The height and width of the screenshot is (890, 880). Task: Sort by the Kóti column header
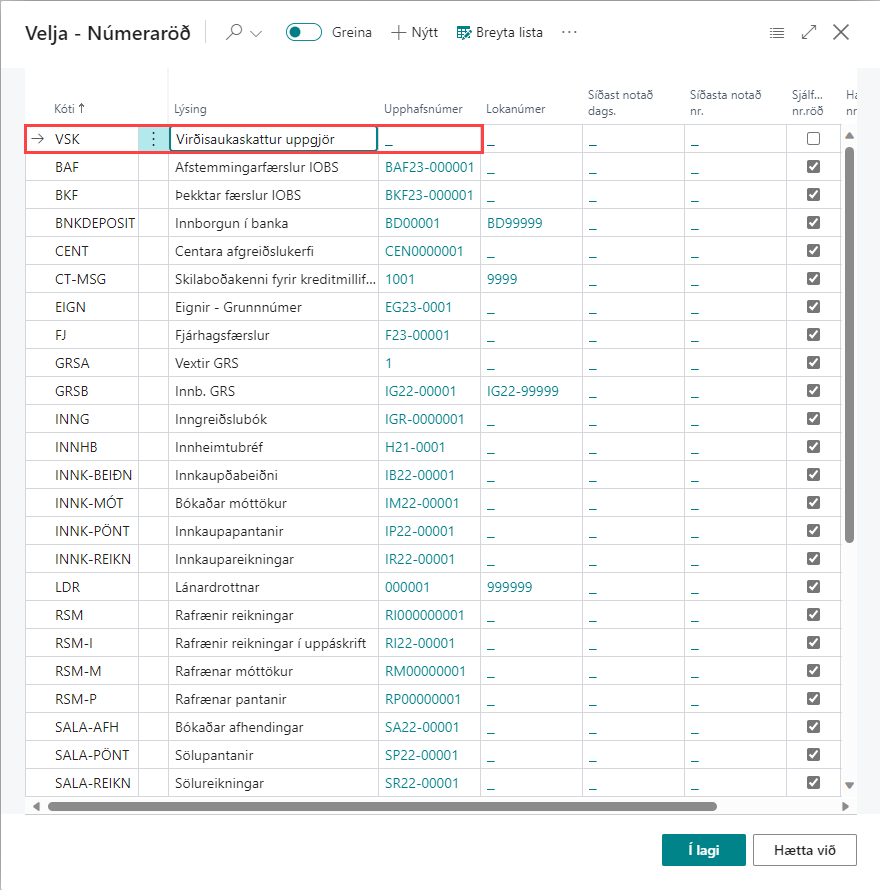click(x=69, y=108)
